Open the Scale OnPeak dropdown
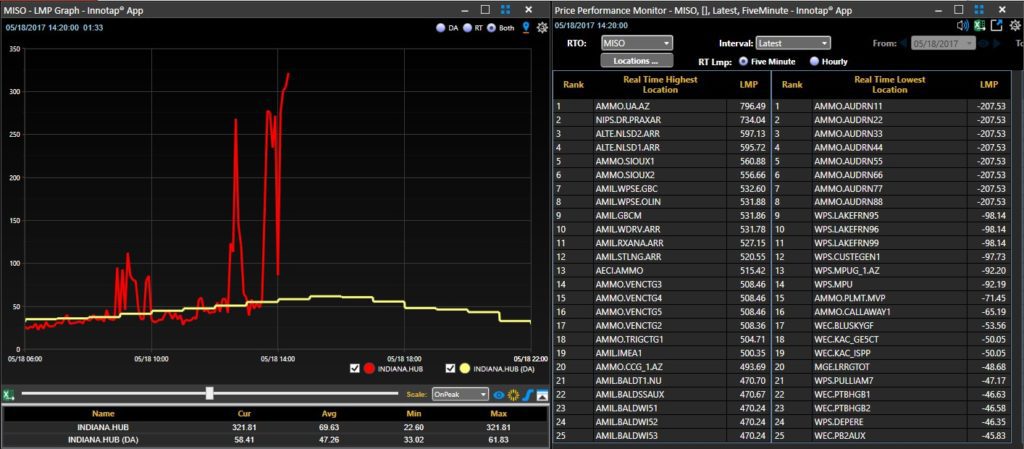Screen dimensions: 1024x449 [460, 394]
